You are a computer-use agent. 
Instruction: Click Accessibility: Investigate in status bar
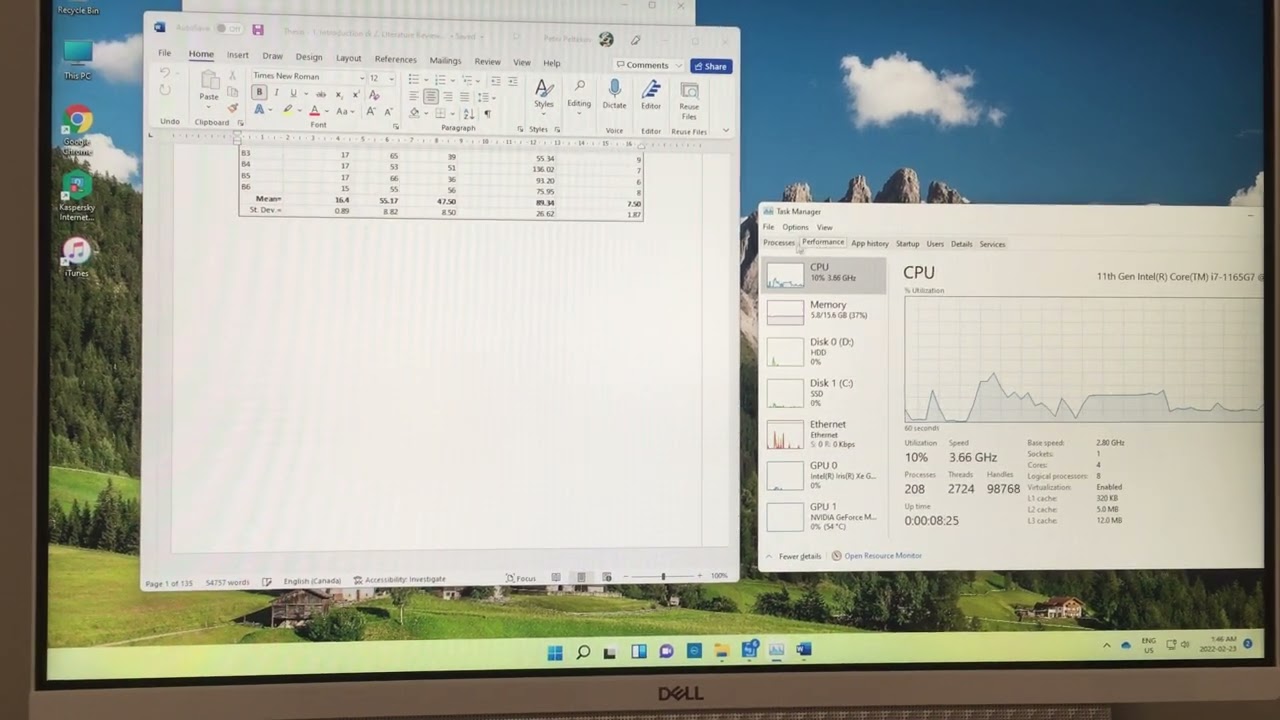[x=398, y=579]
